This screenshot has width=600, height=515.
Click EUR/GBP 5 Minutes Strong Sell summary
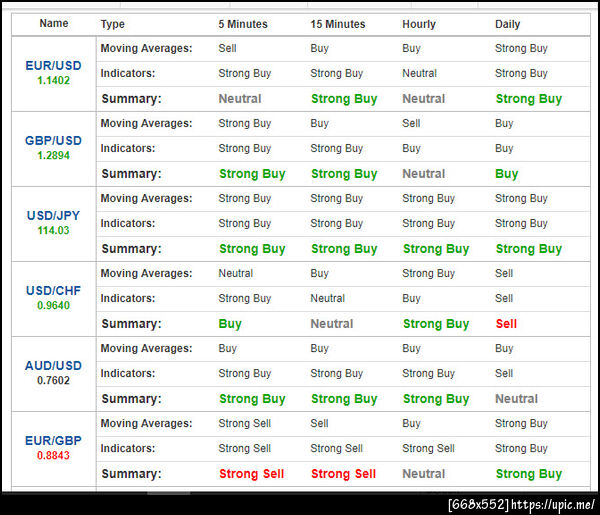pyautogui.click(x=251, y=474)
